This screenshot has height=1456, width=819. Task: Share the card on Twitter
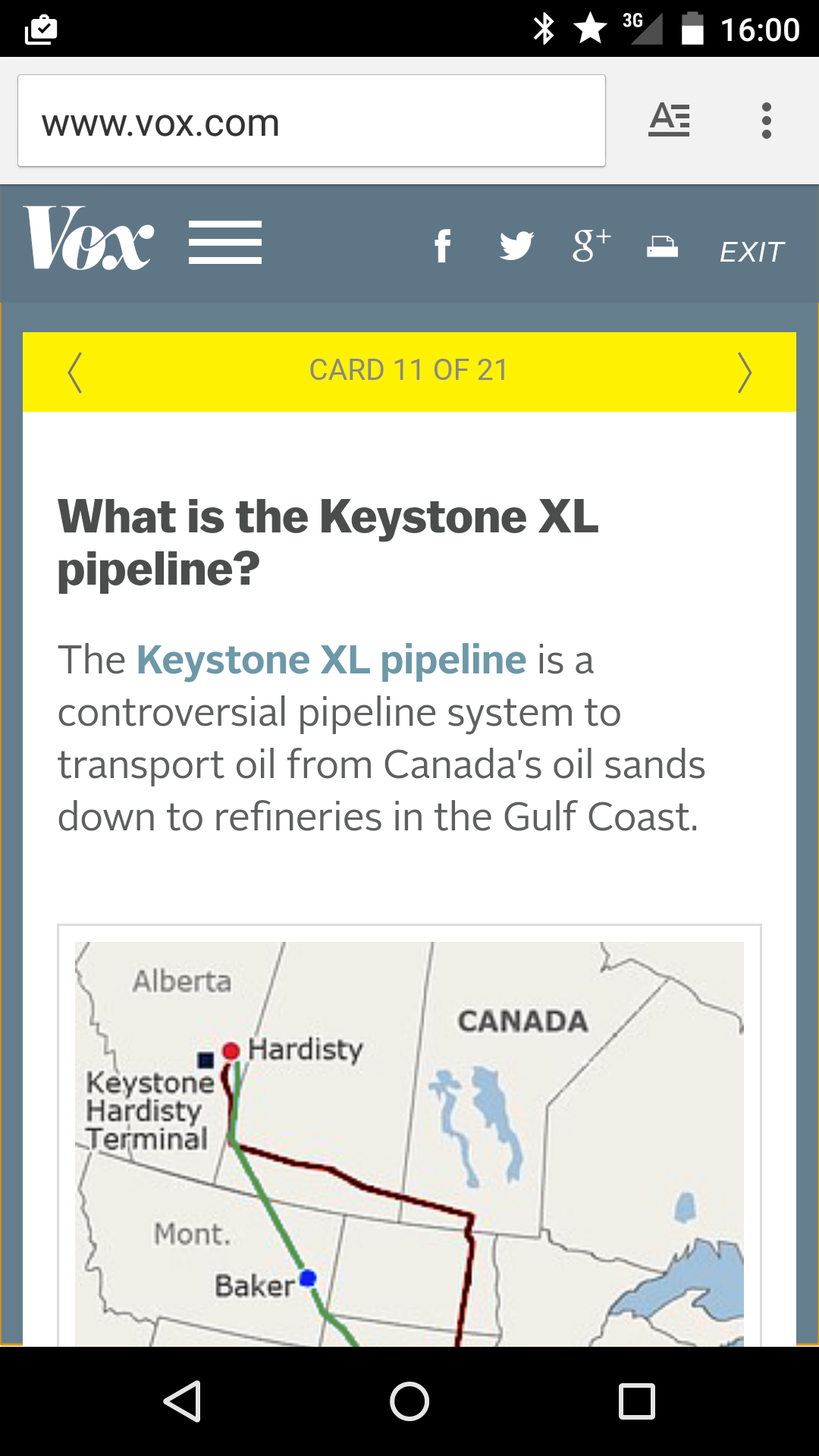point(516,246)
